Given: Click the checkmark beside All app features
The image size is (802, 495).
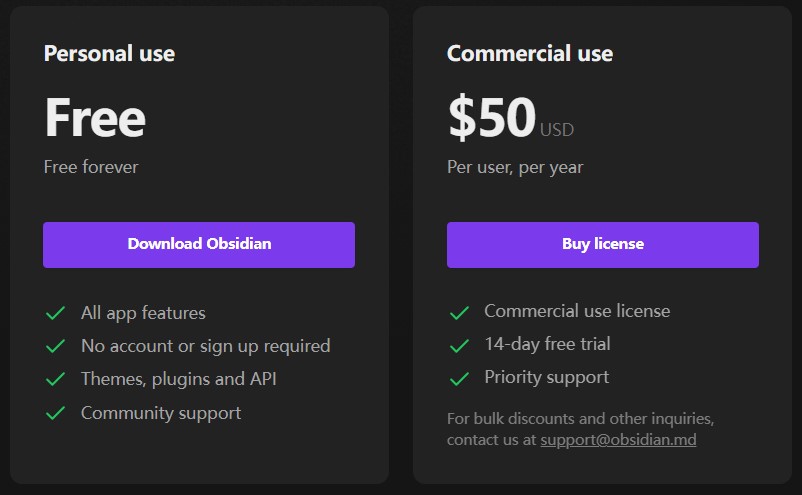Looking at the screenshot, I should tap(55, 313).
